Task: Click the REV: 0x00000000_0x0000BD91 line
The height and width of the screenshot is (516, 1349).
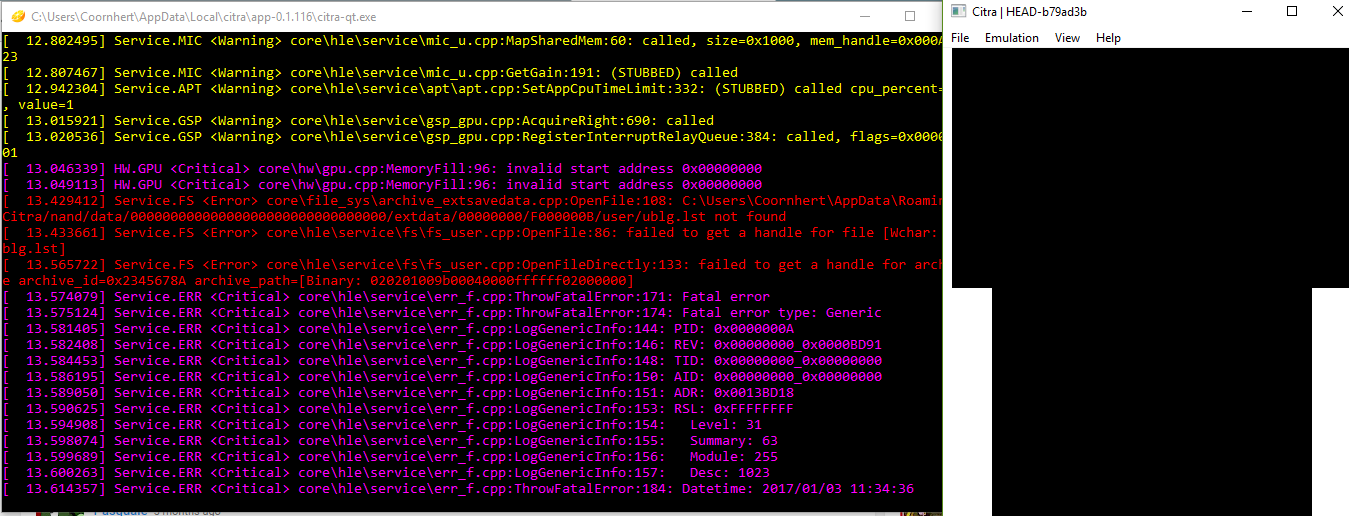Action: (x=442, y=345)
